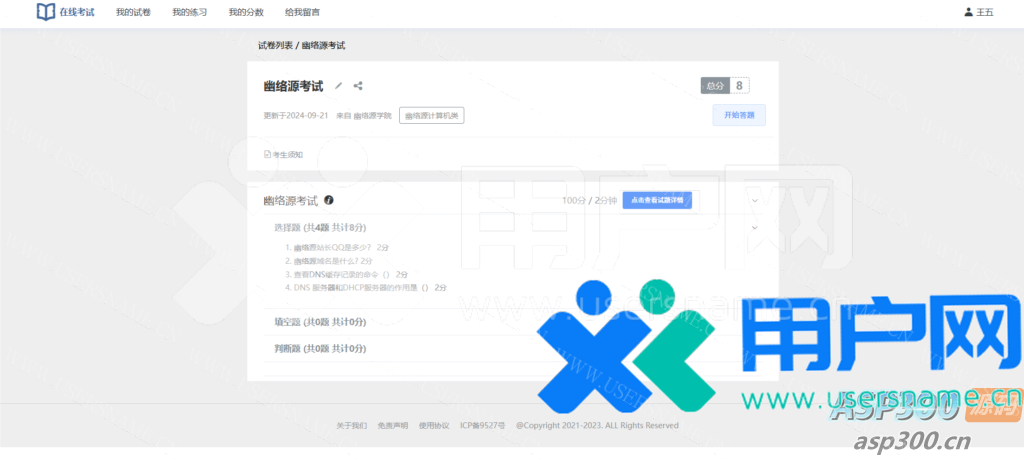Viewport: 1024px width, 463px height.
Task: Click the document icon beside 考生须知
Action: click(267, 155)
